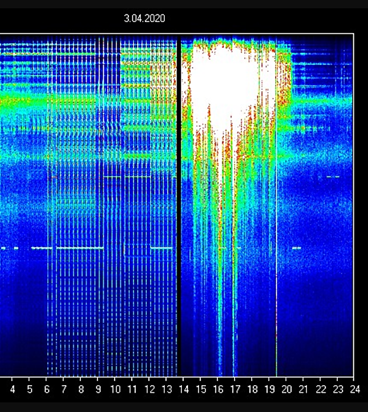368x412 pixels.
Task: Click hour 5 on the time axis
Action: click(x=30, y=389)
